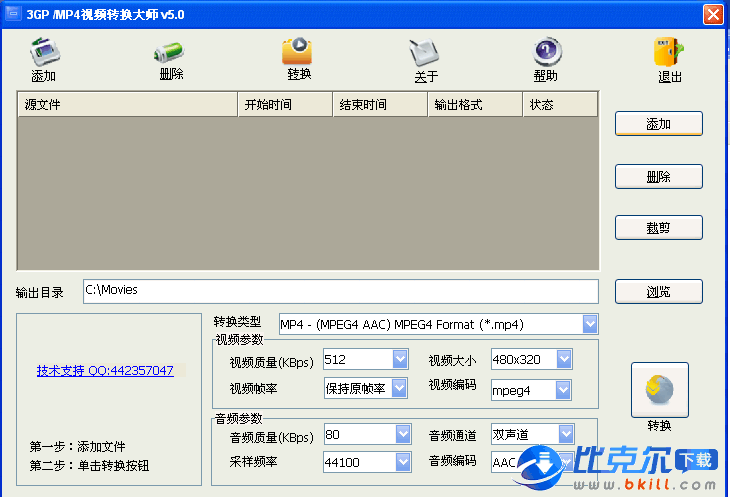Close the window with the red X
Image resolution: width=730 pixels, height=497 pixels.
tap(713, 14)
